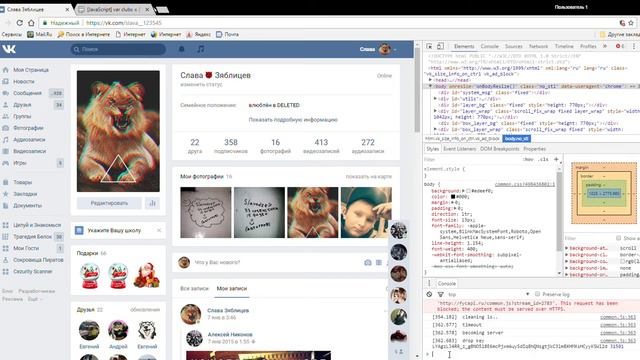Click the DevTools error count icon
Screen dimensions: 640x360
pyautogui.click(x=620, y=46)
